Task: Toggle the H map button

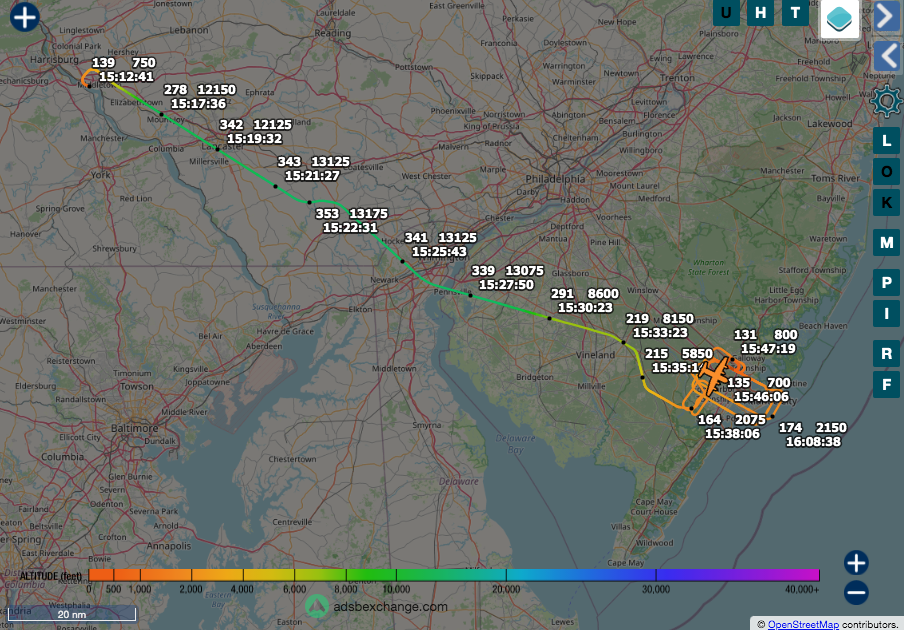Action: pyautogui.click(x=760, y=13)
